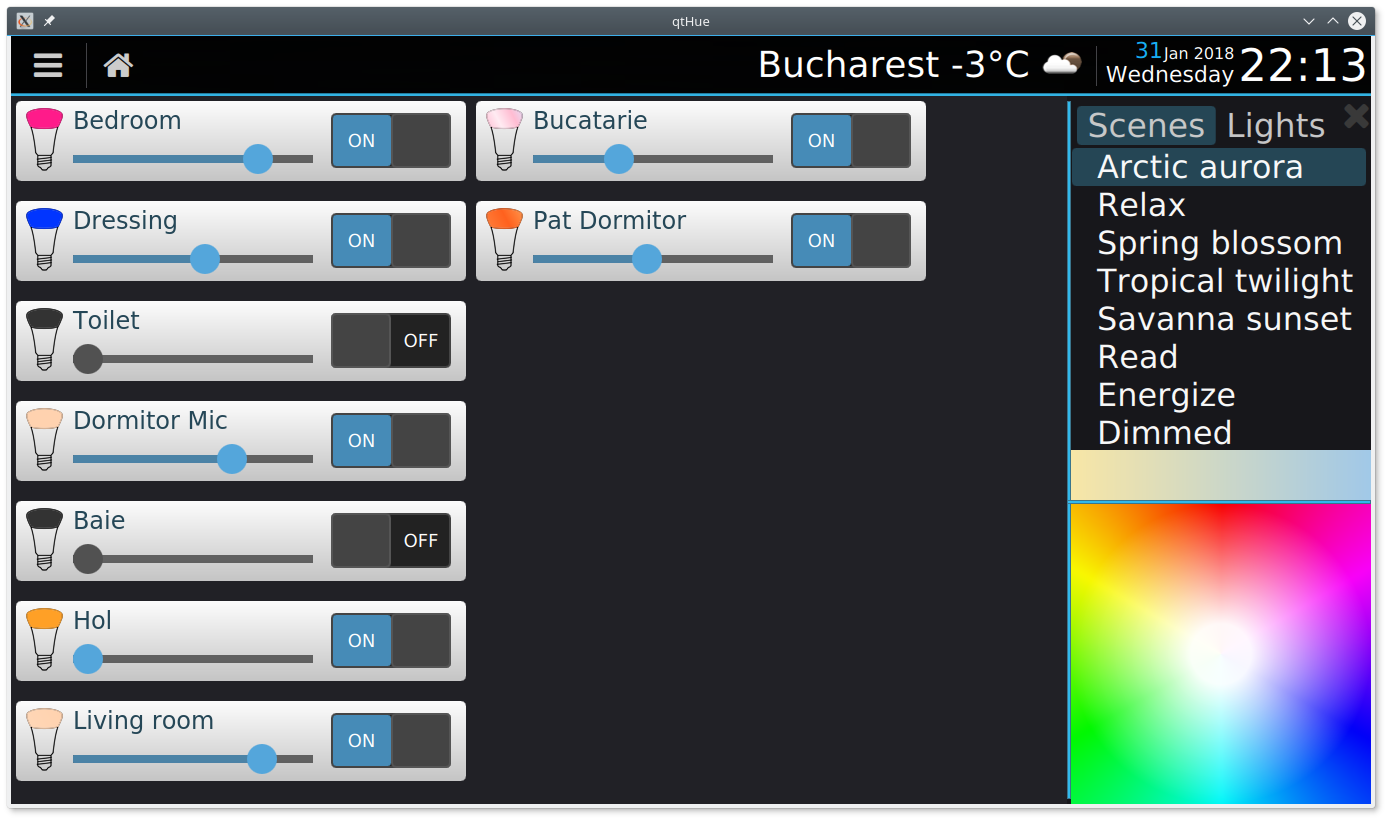Apply the Tropical twilight scene

pos(1224,281)
